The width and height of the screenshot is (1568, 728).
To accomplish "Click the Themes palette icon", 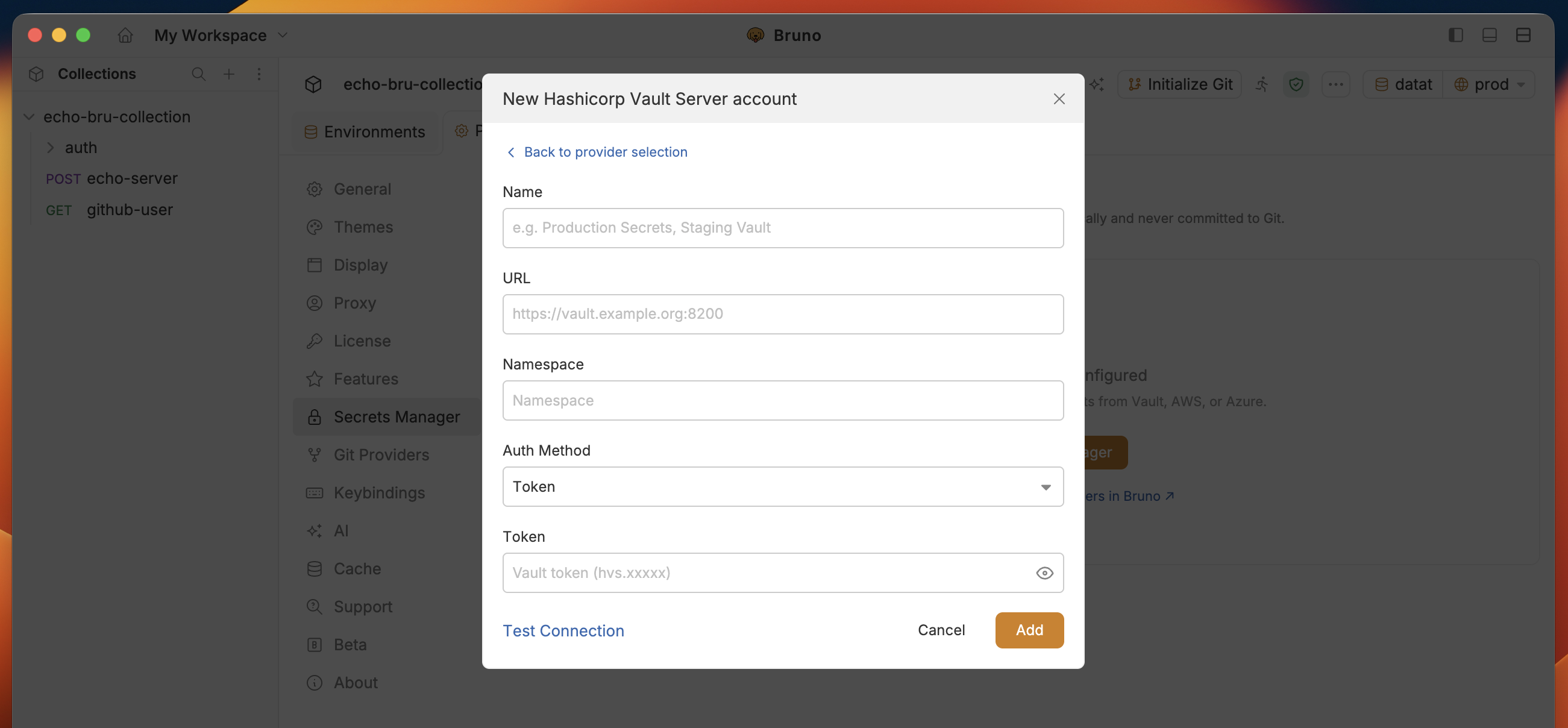I will (x=315, y=228).
